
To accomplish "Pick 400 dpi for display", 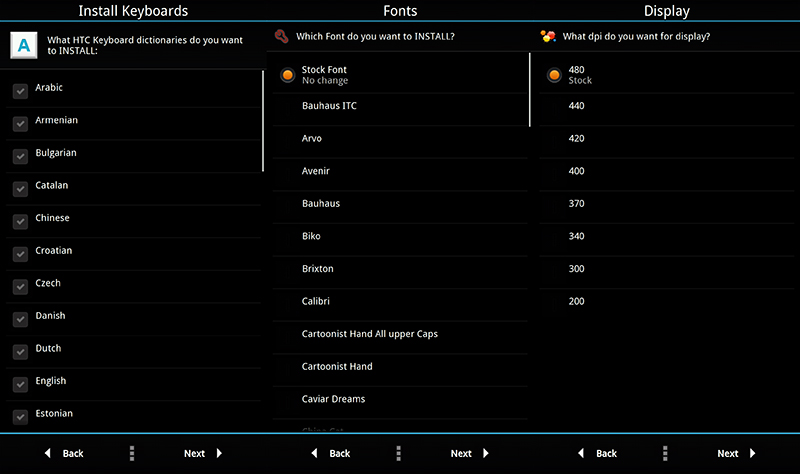I will tap(576, 171).
